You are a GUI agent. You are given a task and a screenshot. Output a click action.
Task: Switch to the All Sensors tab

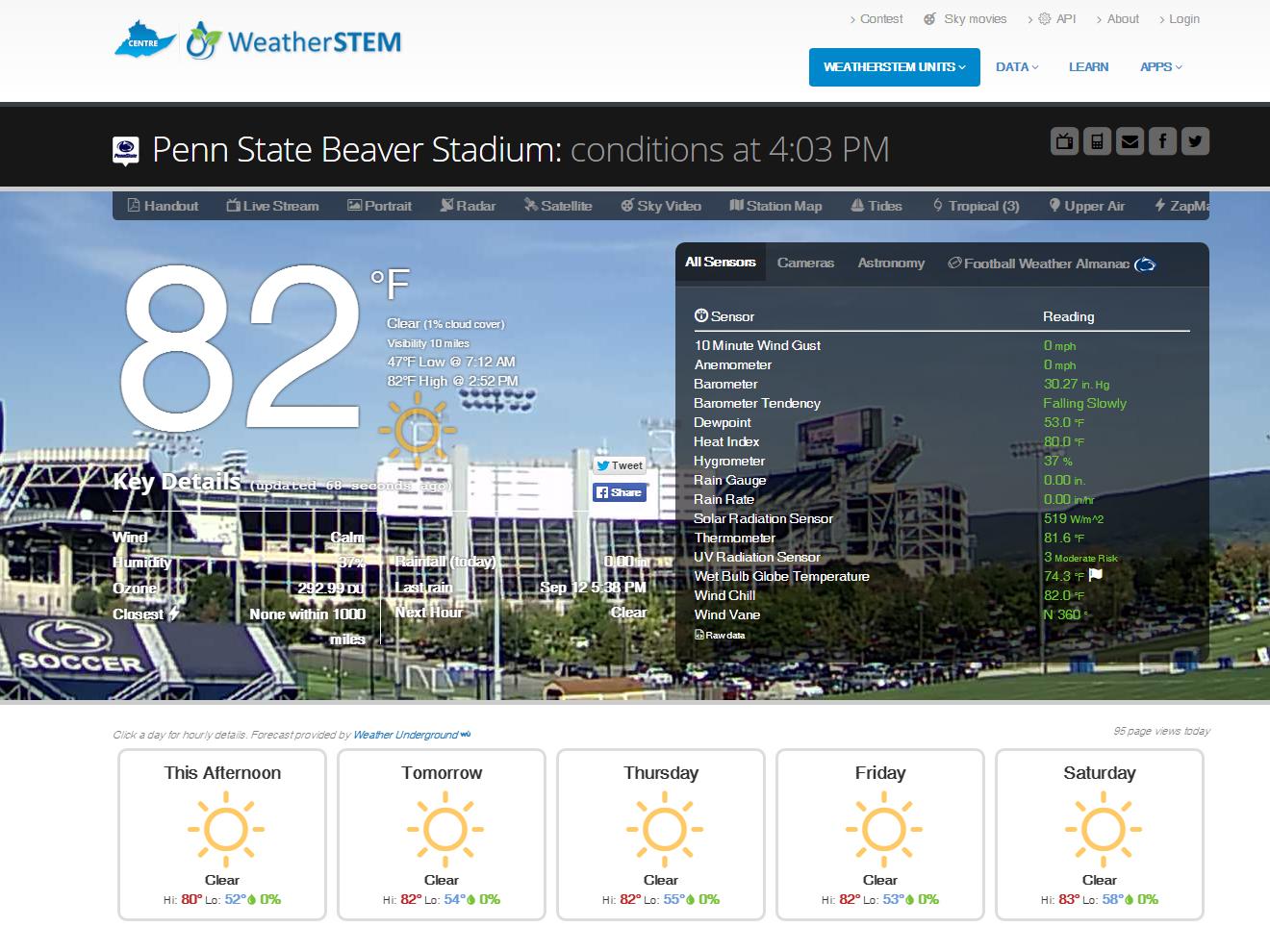pyautogui.click(x=721, y=263)
